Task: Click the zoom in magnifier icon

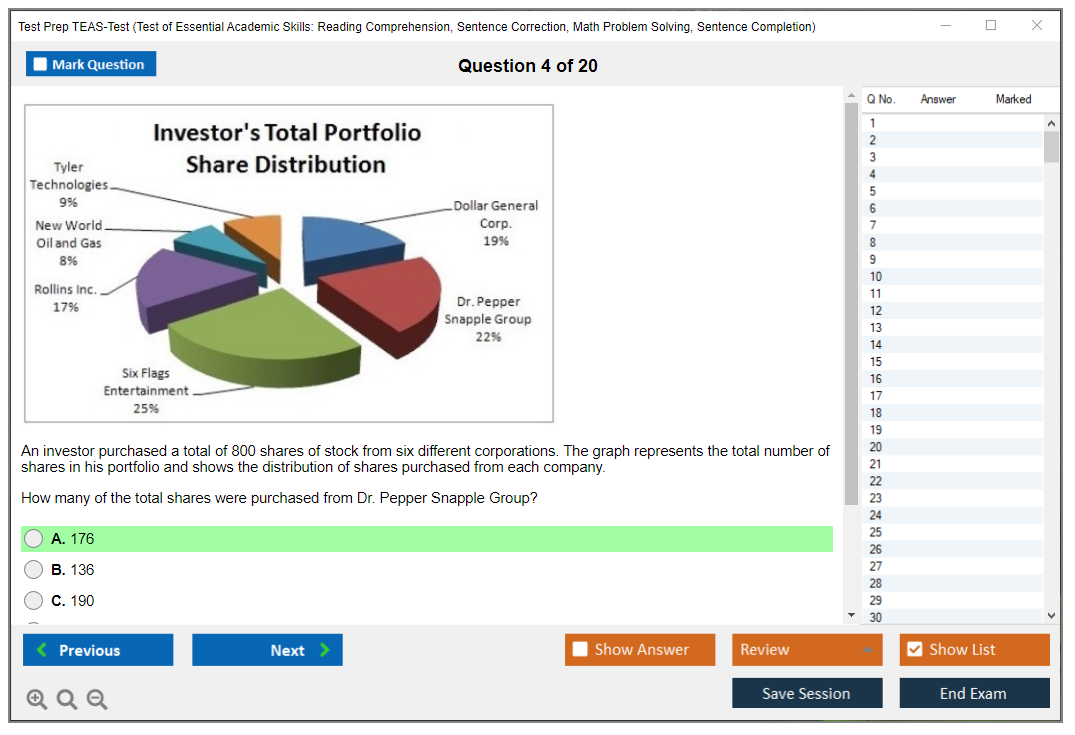Action: tap(37, 700)
